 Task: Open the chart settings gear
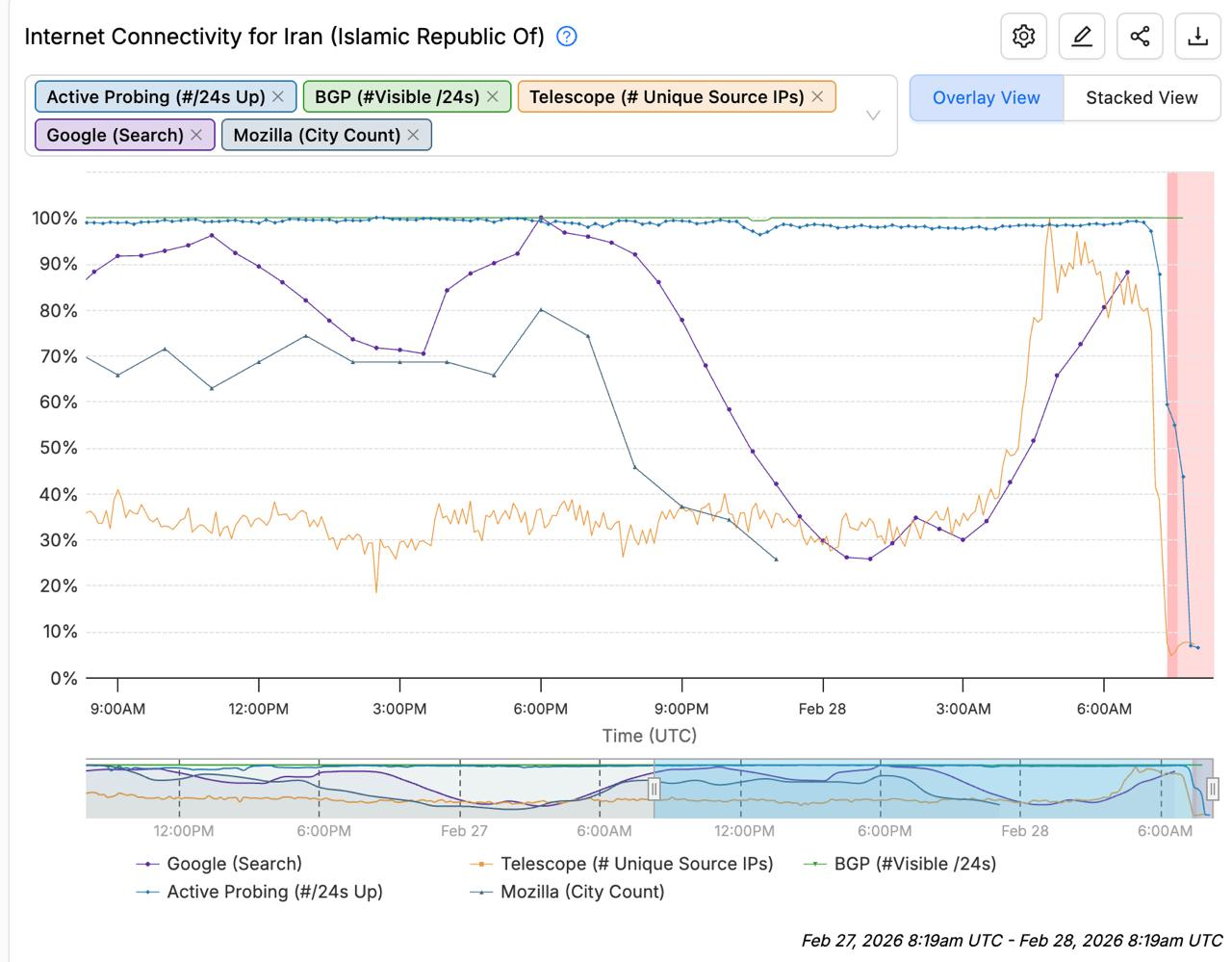tap(1023, 37)
